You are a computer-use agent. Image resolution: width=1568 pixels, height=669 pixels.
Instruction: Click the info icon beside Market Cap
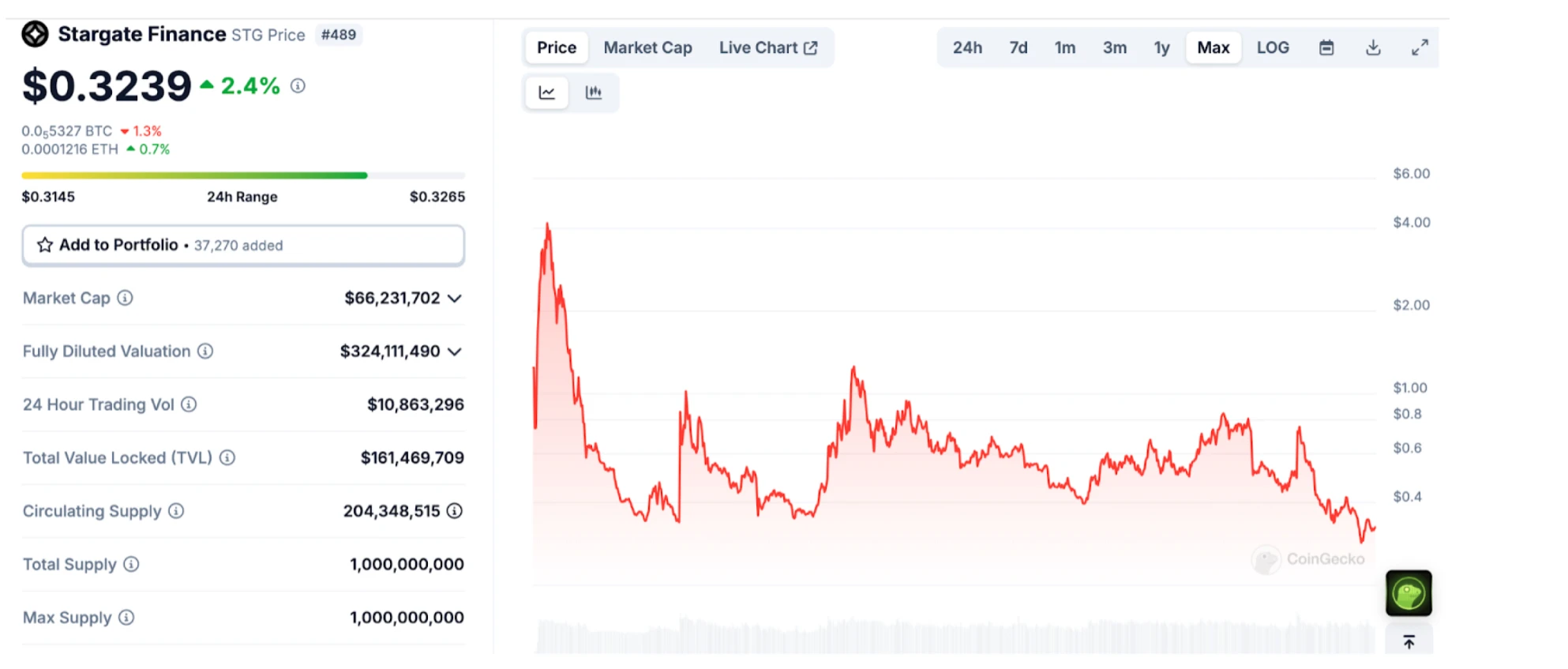click(x=125, y=298)
